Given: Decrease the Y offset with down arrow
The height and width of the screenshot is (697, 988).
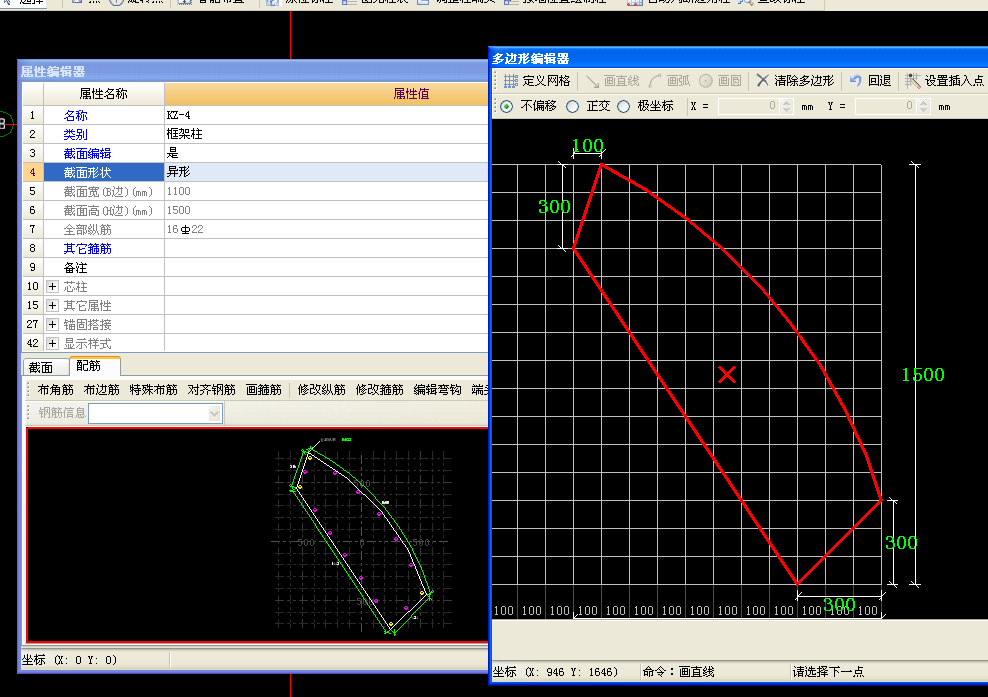Looking at the screenshot, I should tap(923, 110).
